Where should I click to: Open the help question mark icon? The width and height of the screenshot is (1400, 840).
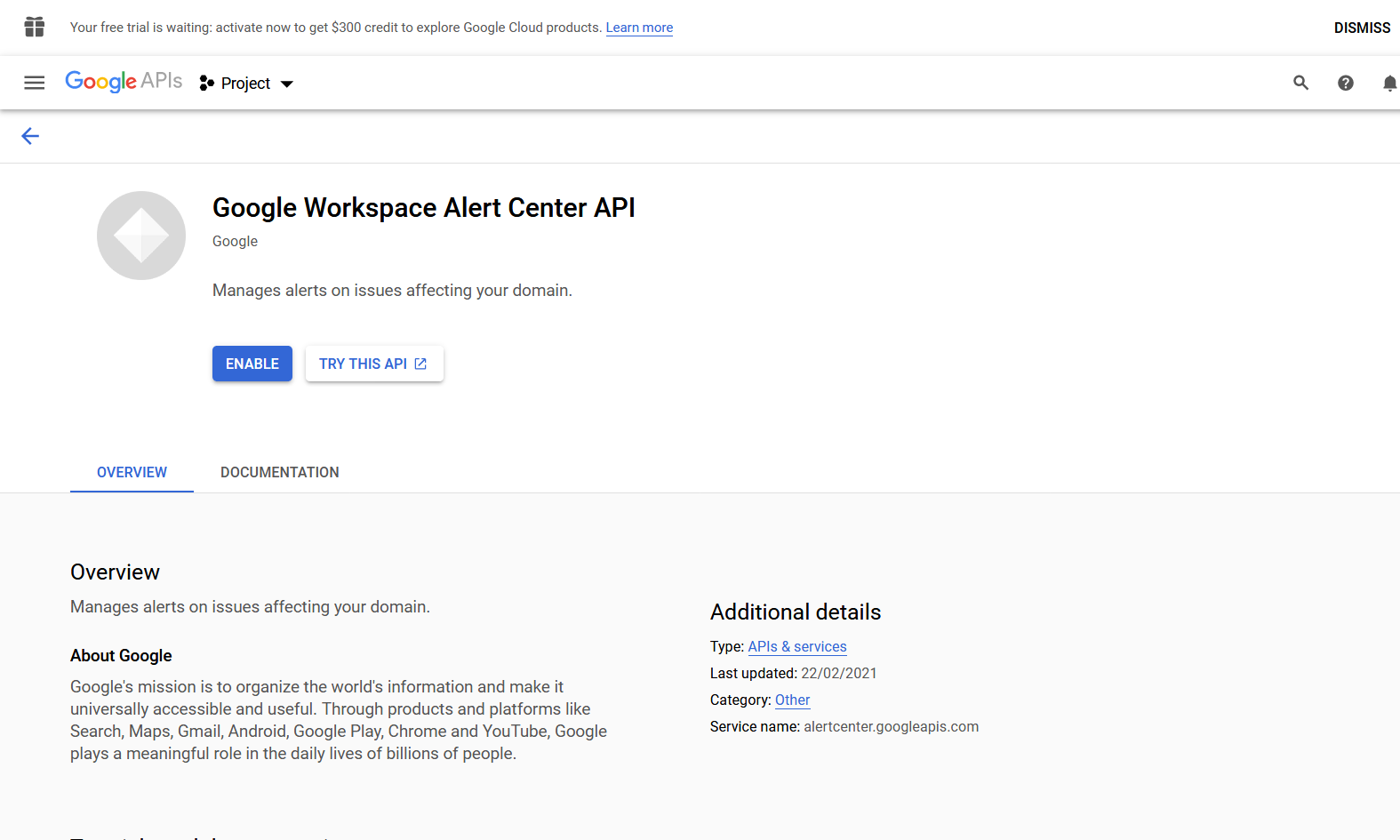pos(1345,83)
